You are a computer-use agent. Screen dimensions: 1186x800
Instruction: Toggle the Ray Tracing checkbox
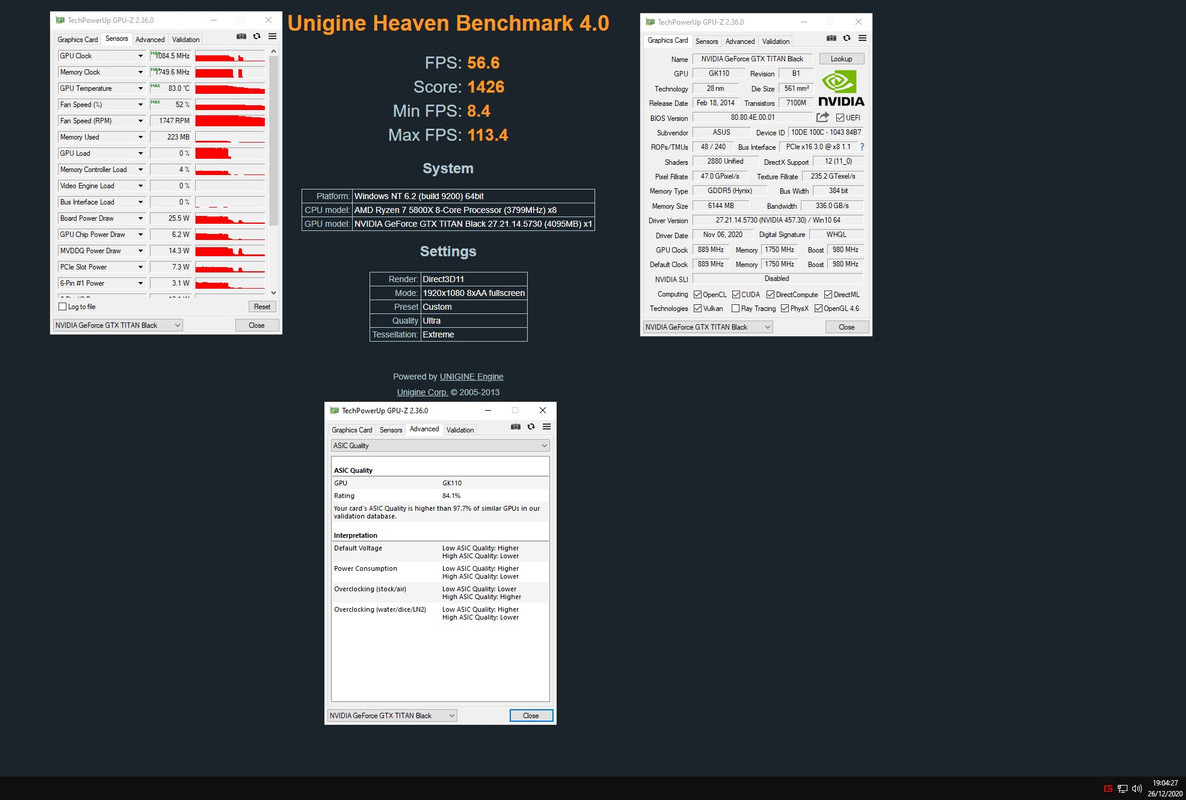pos(735,309)
